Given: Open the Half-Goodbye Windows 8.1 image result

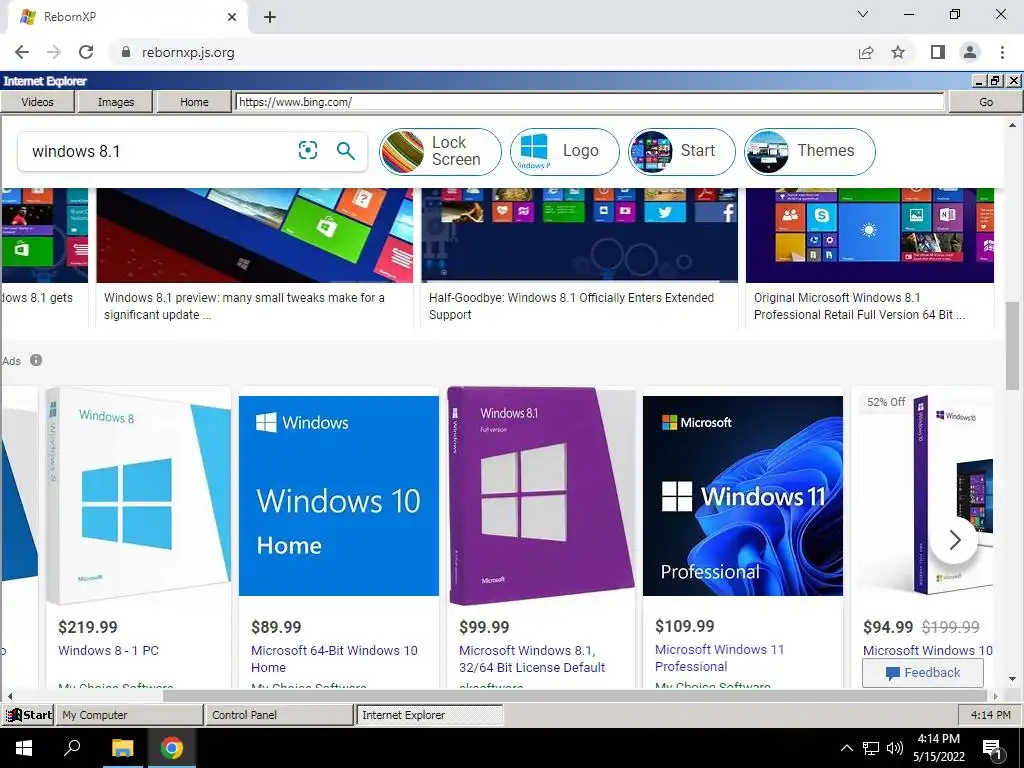Looking at the screenshot, I should coord(579,235).
